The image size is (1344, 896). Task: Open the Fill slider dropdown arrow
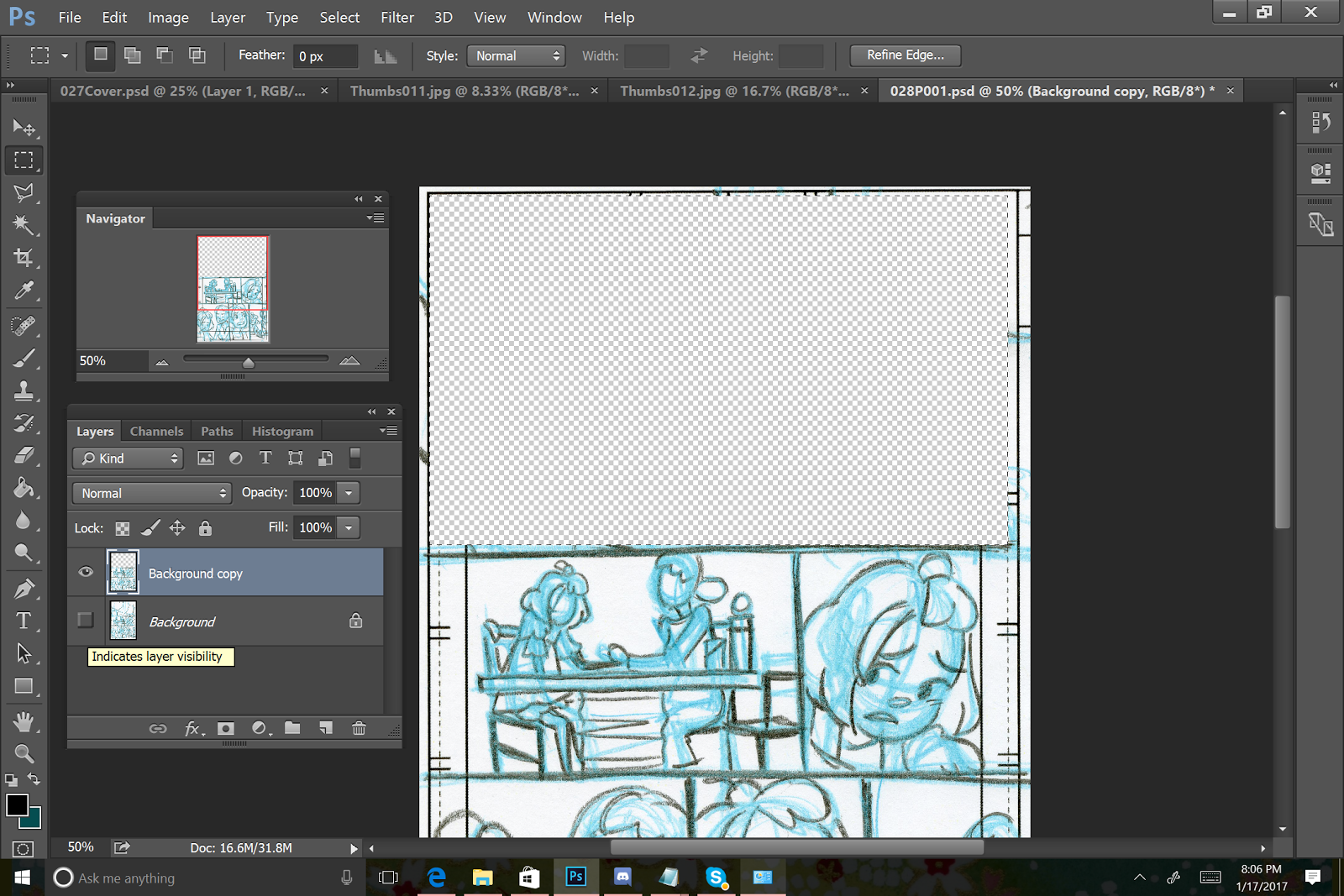[349, 527]
